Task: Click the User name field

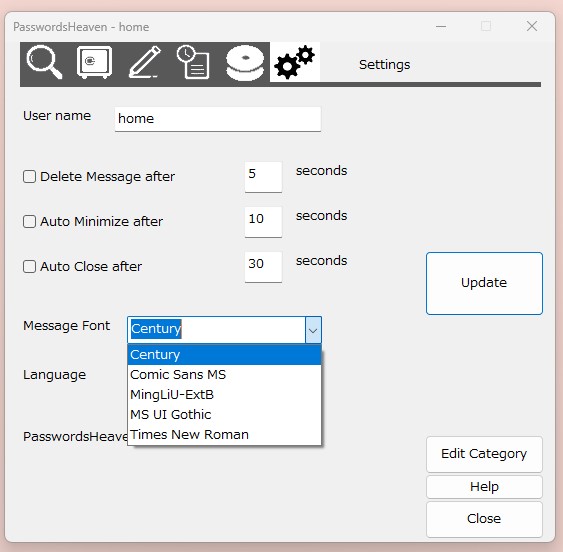Action: coord(218,119)
